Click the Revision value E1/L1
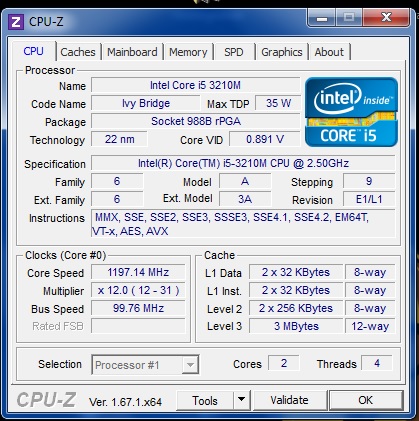 click(x=369, y=199)
